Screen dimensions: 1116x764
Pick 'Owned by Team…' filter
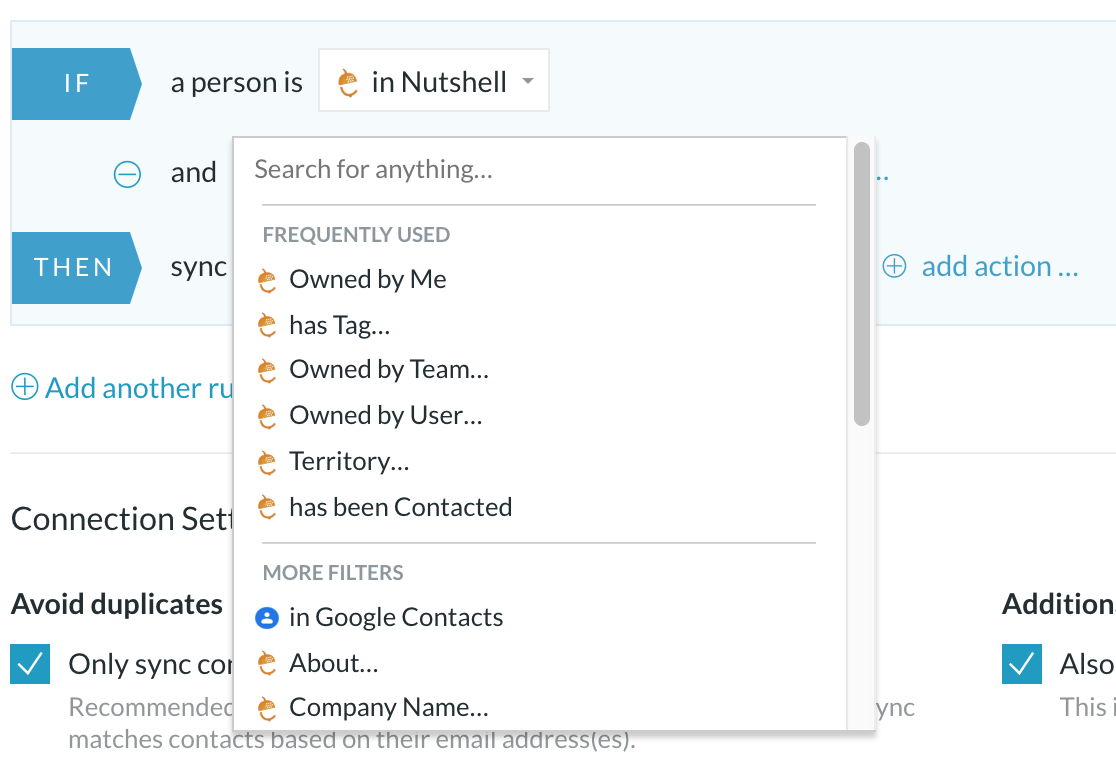[x=389, y=370]
